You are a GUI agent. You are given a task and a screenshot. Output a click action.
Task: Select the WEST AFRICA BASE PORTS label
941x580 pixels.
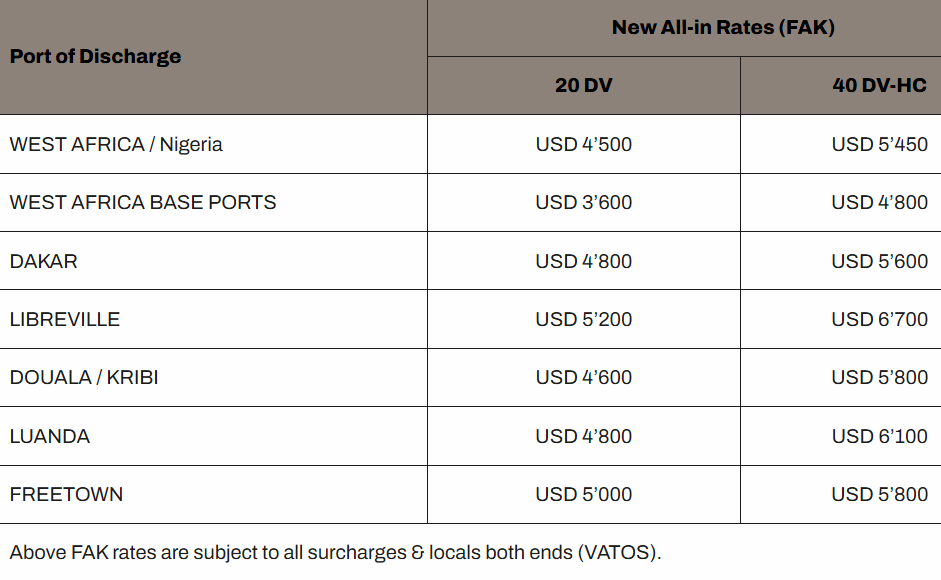(143, 202)
